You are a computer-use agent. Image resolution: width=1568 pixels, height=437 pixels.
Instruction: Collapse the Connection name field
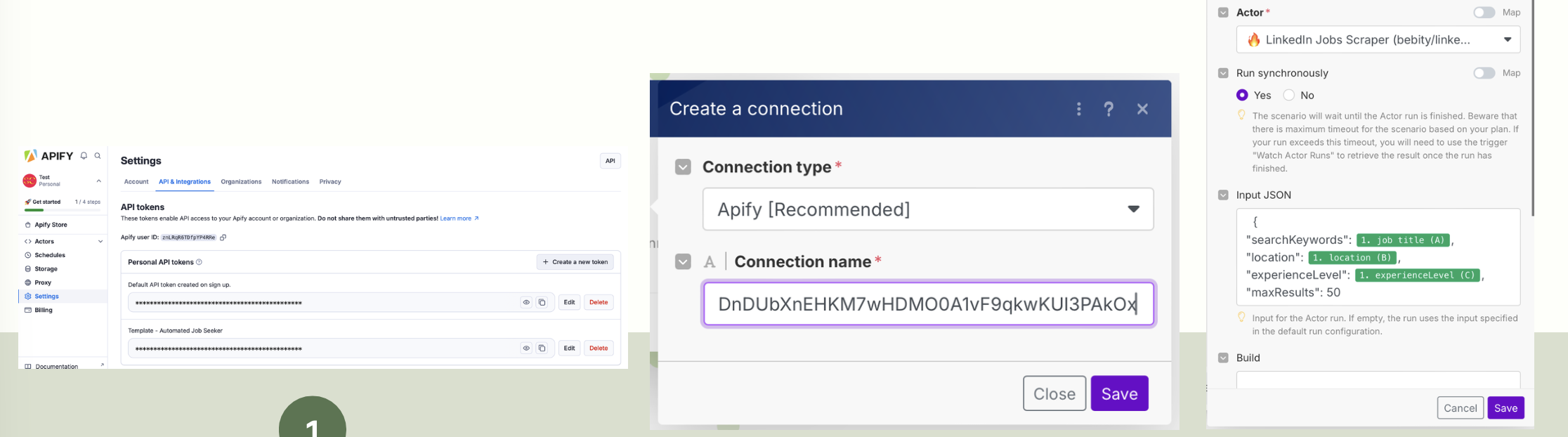coord(683,262)
